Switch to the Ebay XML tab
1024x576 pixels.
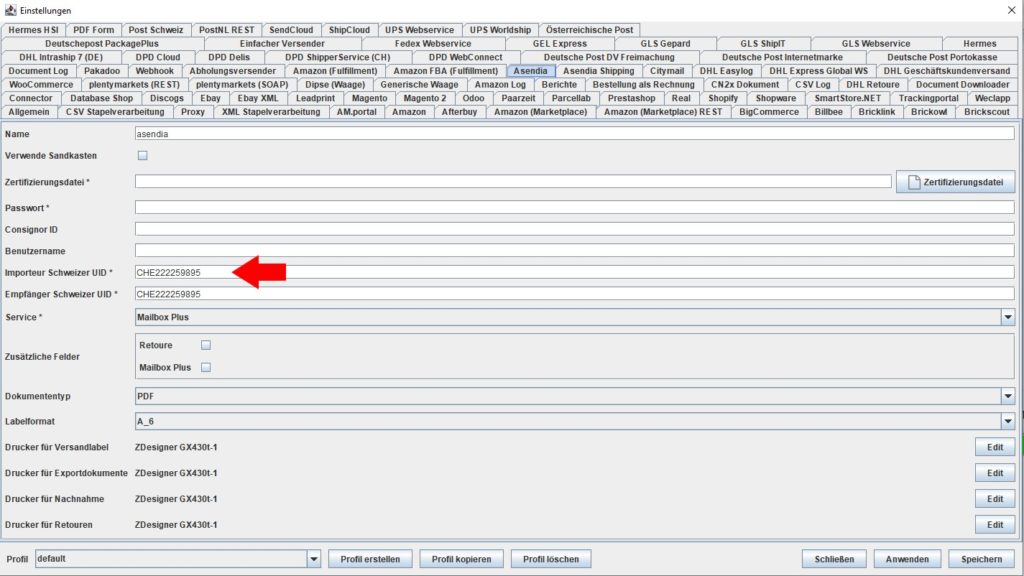(x=257, y=98)
